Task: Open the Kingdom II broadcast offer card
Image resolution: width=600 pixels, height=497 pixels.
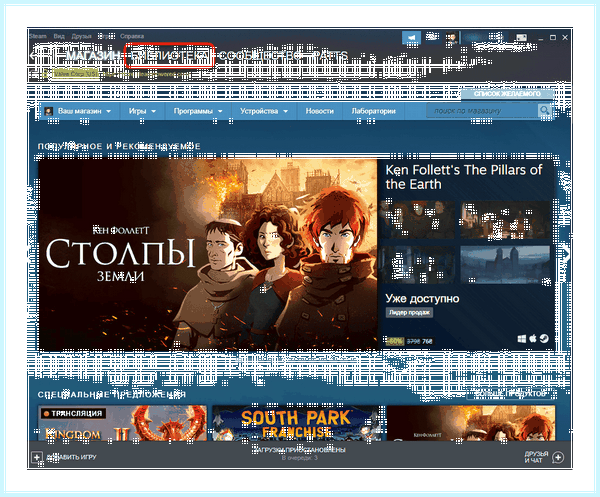Action: click(122, 423)
